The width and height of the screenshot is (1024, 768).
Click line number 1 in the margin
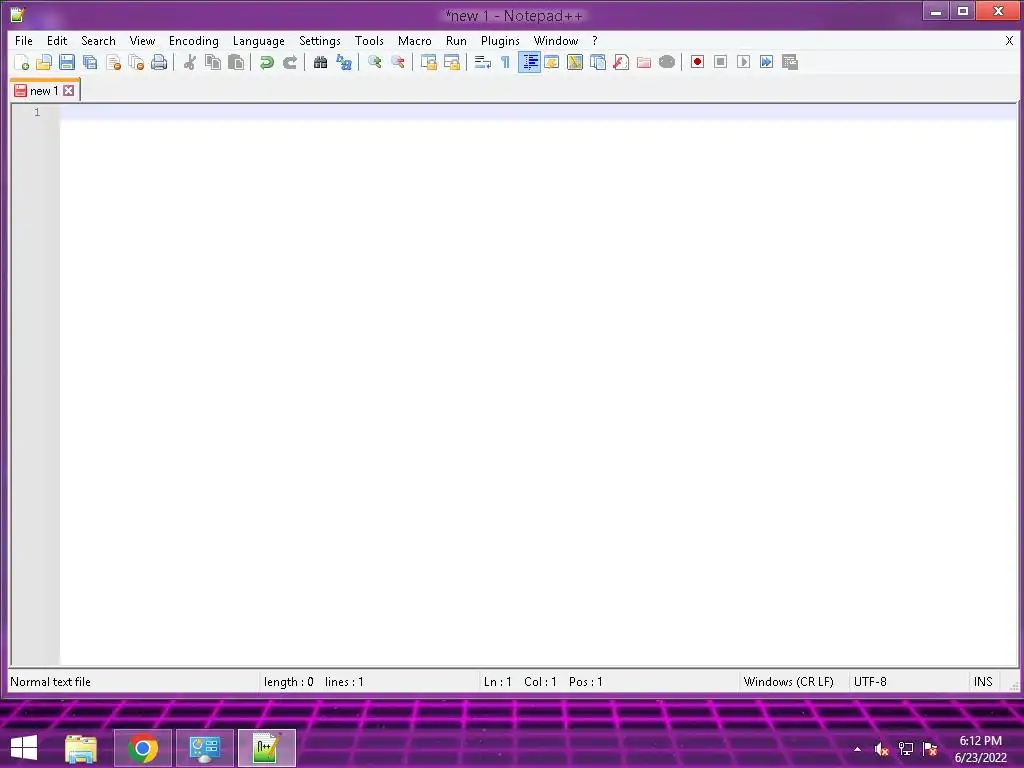[x=37, y=112]
